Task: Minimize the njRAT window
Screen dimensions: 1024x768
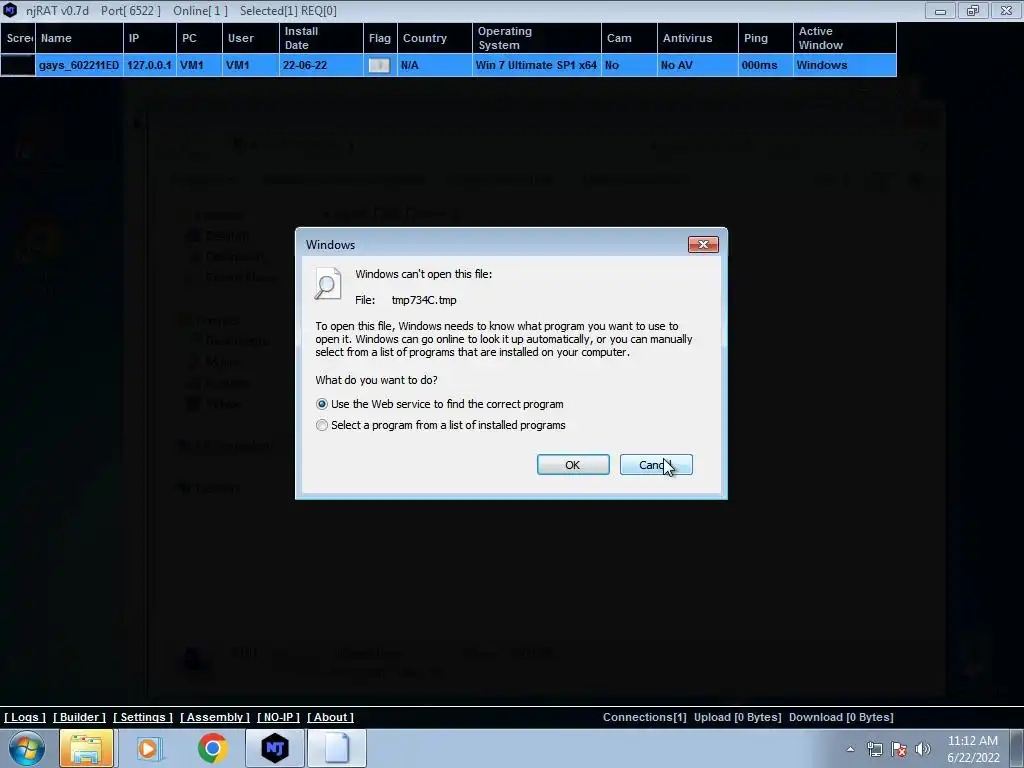Action: 940,10
